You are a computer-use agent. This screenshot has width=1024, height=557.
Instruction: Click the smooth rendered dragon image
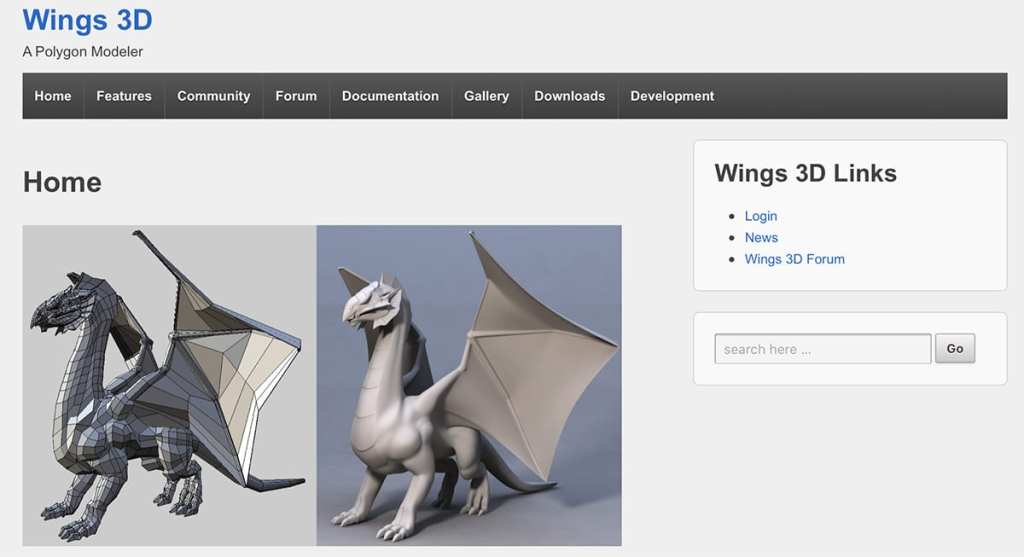click(x=469, y=385)
